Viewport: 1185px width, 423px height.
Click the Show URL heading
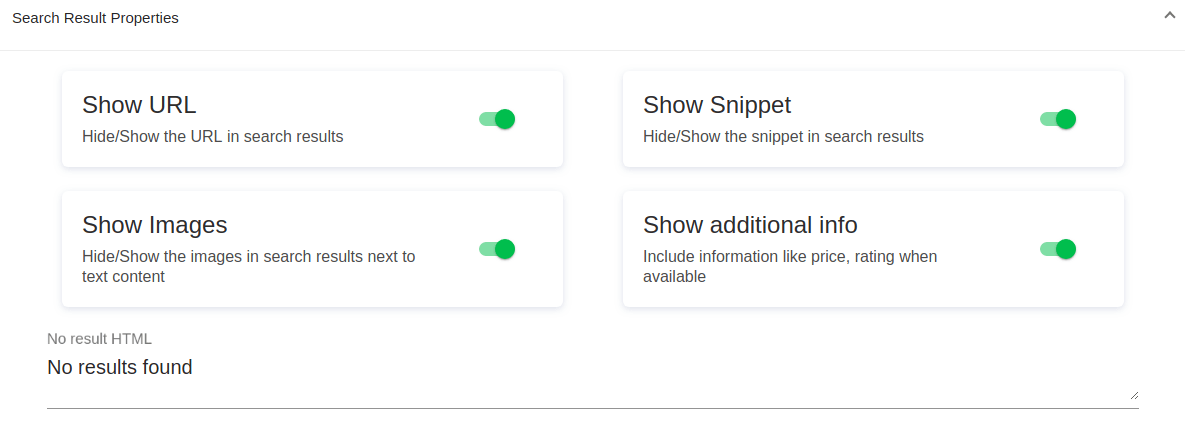[x=139, y=105]
